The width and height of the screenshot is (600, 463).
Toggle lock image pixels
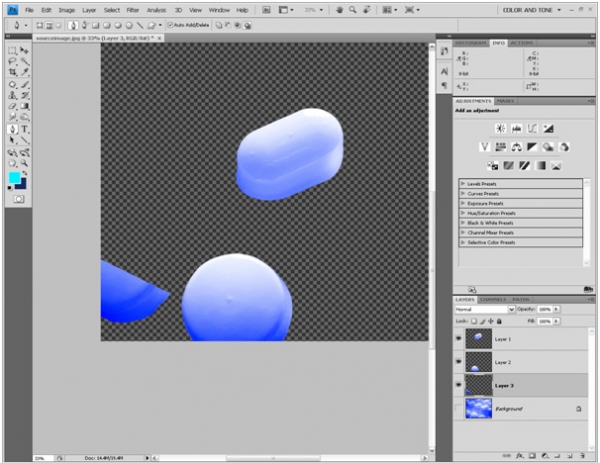[x=483, y=321]
